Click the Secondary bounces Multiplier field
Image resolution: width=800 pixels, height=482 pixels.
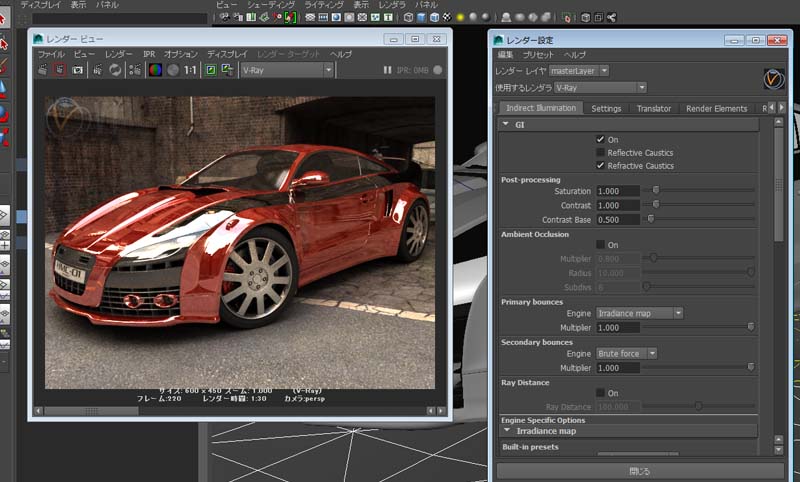[x=618, y=368]
